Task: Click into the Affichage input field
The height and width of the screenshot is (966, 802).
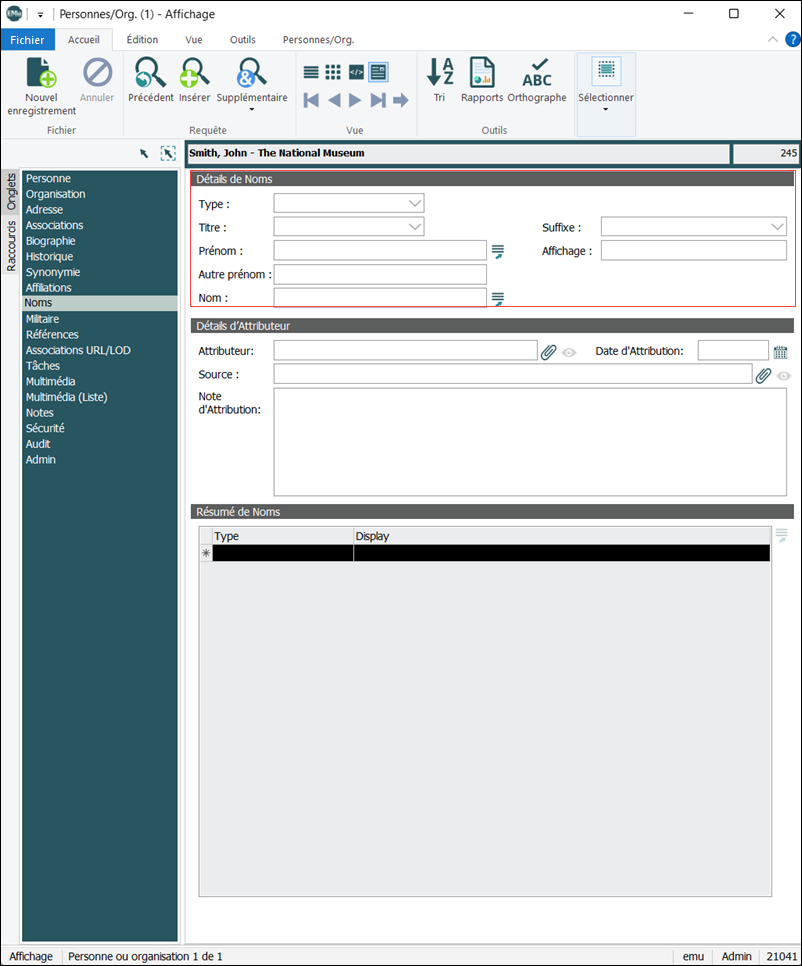Action: (694, 251)
